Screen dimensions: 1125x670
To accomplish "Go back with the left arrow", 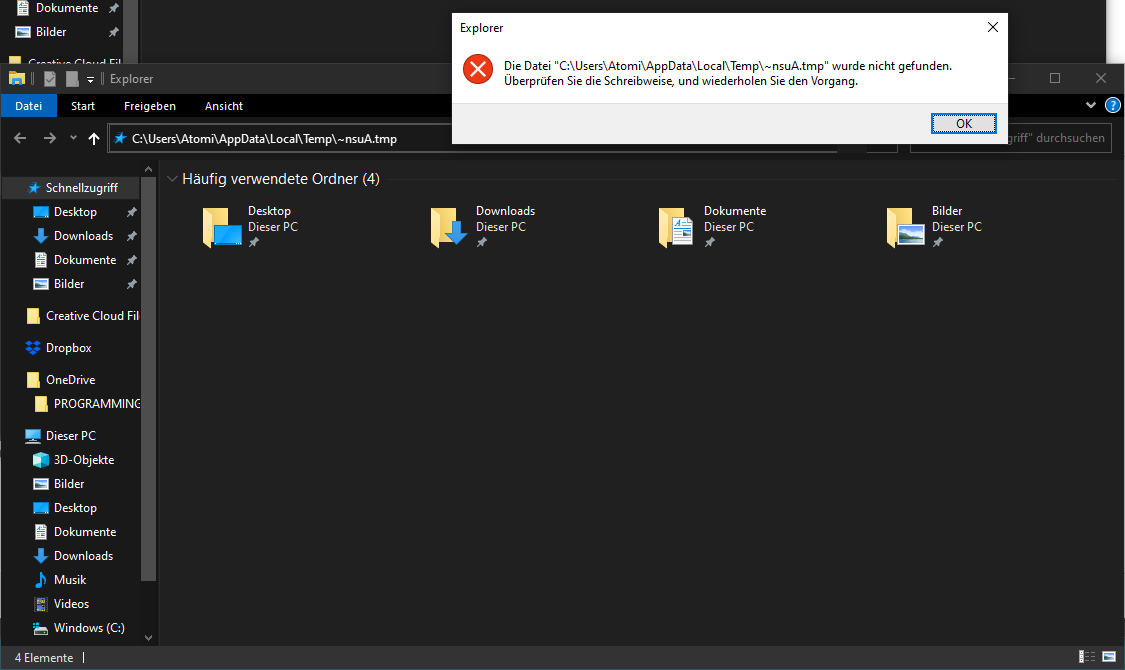I will click(20, 138).
